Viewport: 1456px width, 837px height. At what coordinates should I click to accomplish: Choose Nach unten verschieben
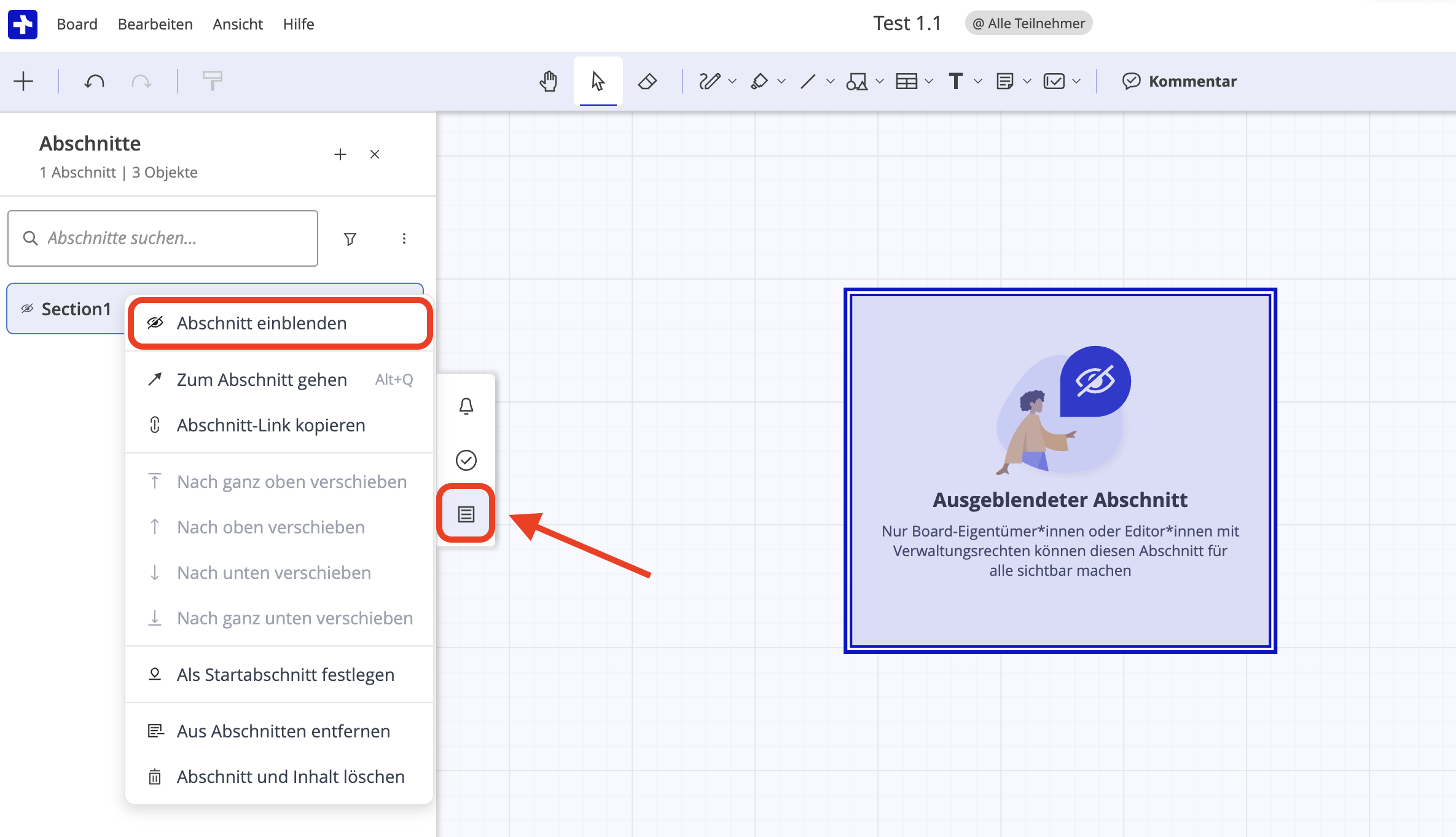point(280,573)
